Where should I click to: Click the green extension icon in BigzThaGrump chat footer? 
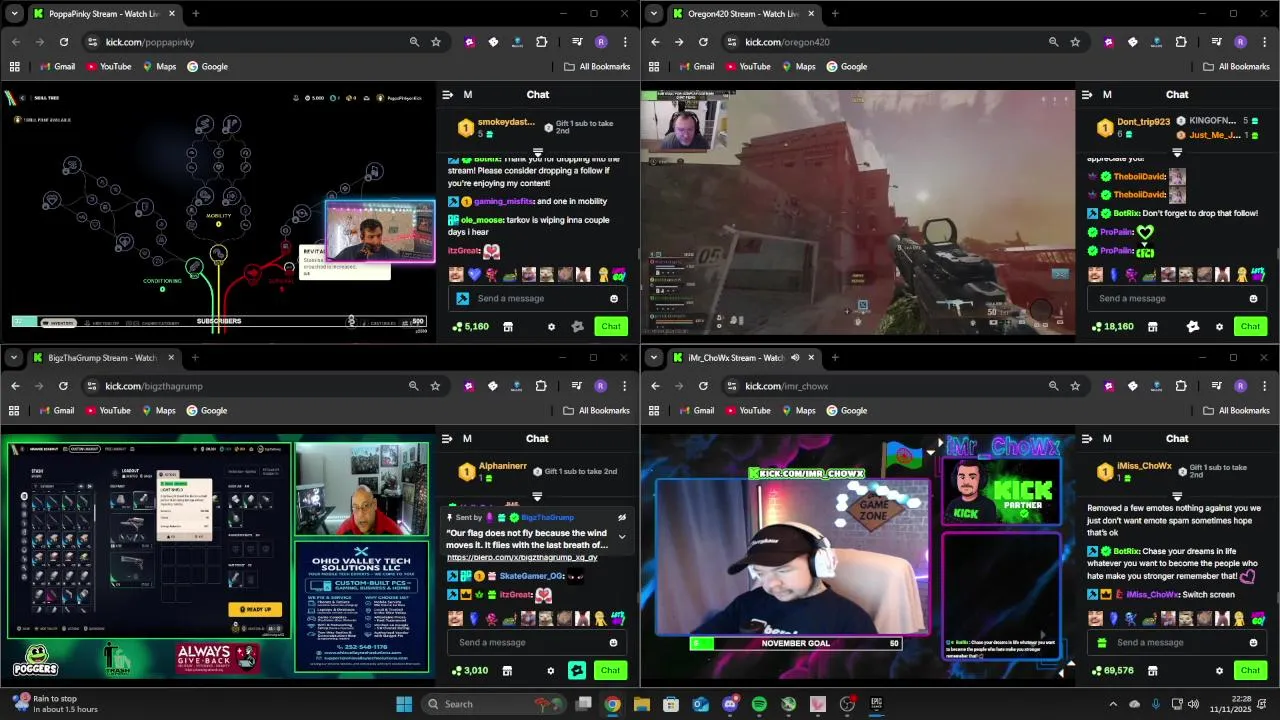click(577, 671)
